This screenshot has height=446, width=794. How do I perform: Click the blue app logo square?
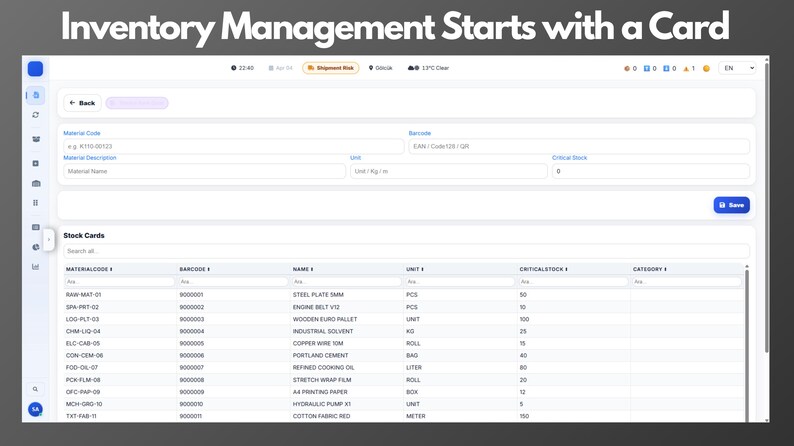35,69
